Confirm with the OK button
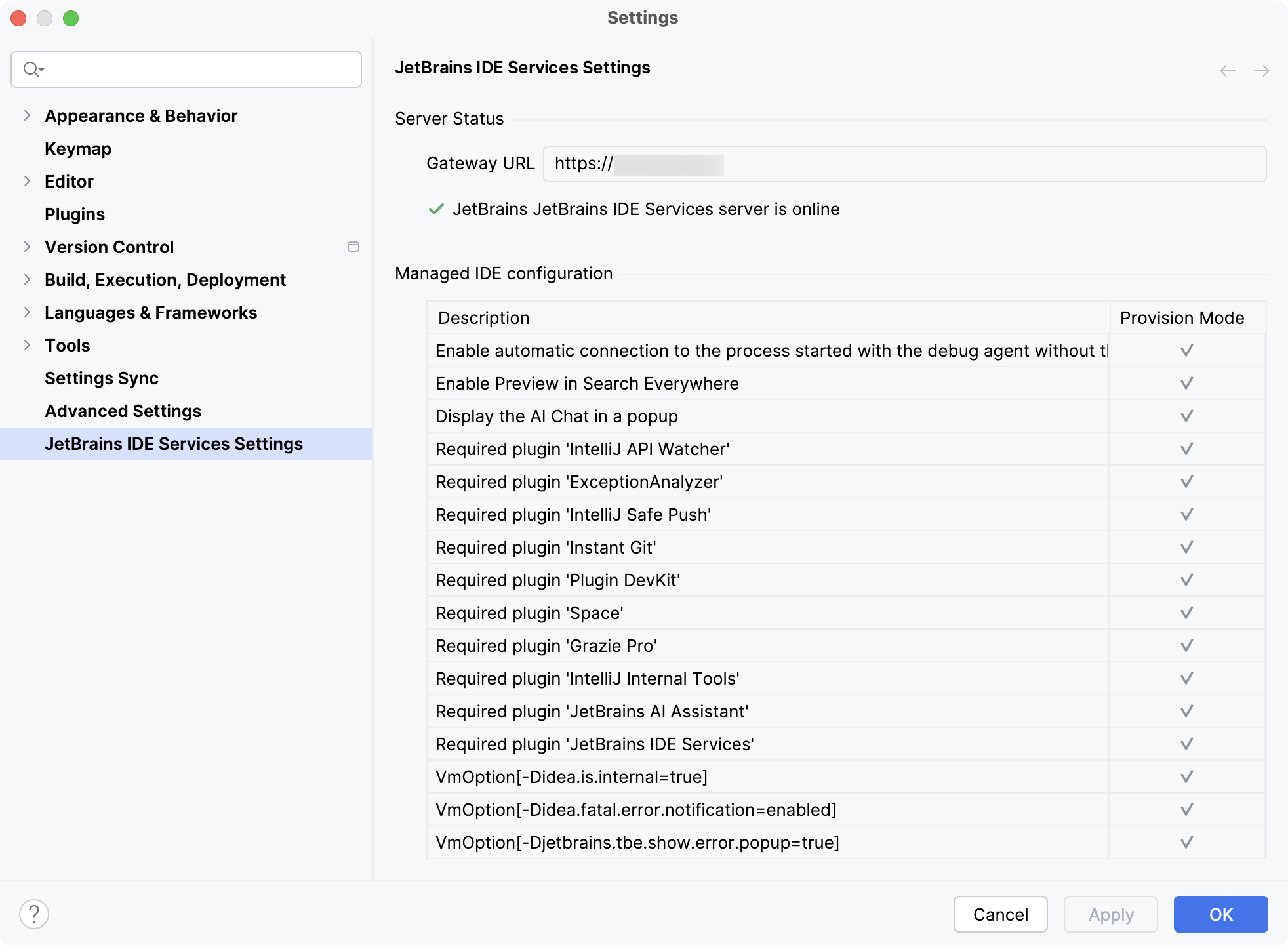 click(x=1220, y=914)
